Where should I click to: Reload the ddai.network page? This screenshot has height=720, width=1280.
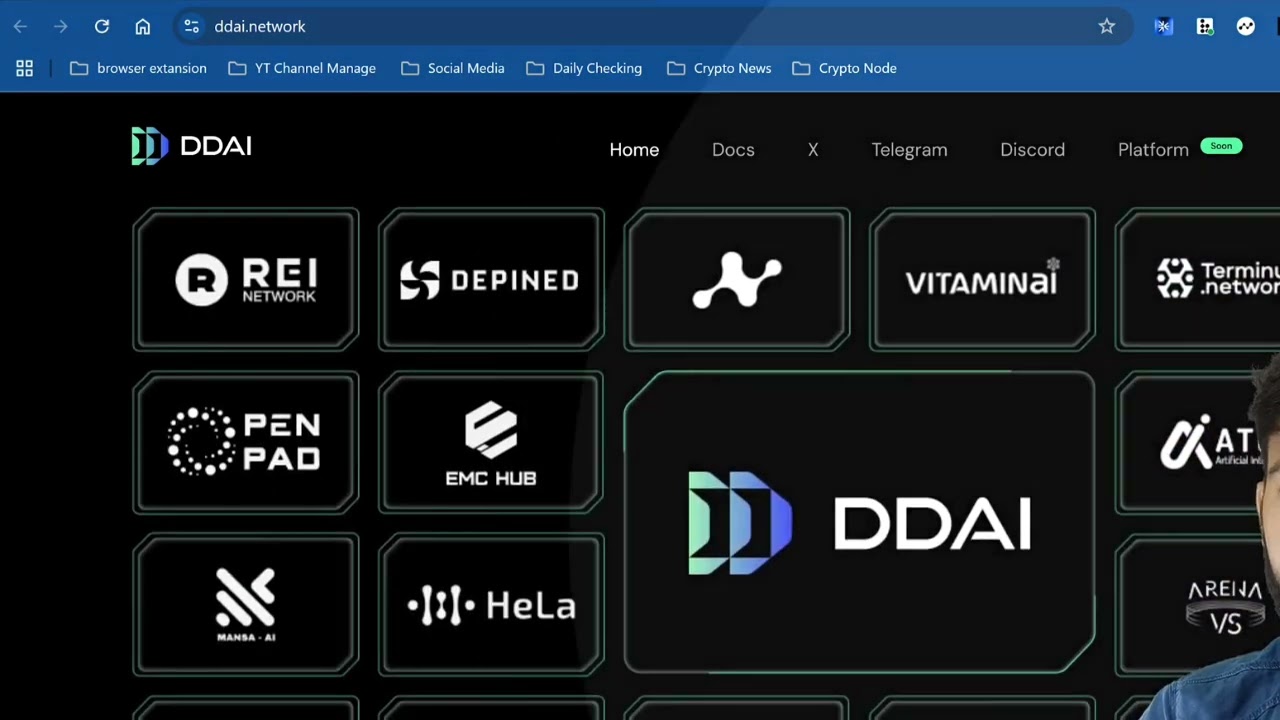click(102, 27)
